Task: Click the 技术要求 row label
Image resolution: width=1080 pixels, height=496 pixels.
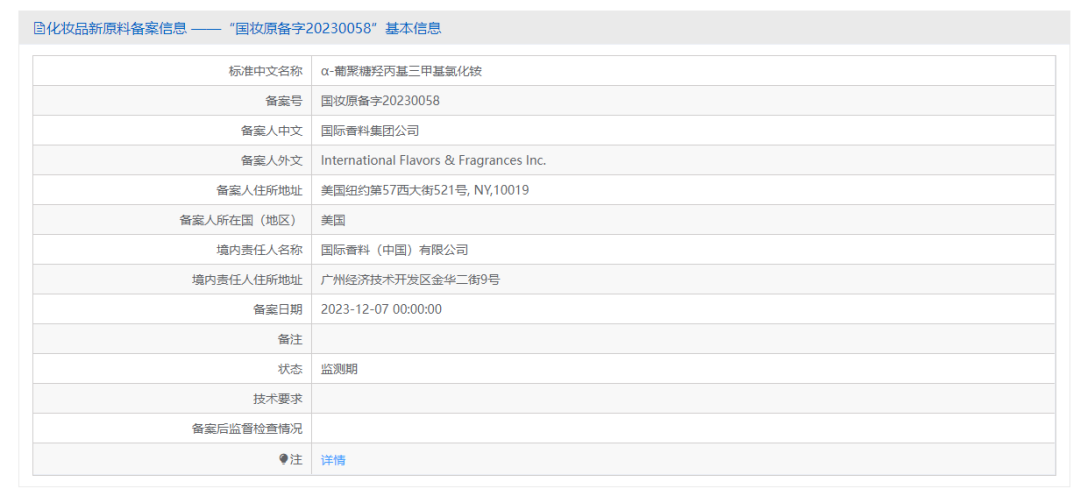Action: tap(277, 398)
